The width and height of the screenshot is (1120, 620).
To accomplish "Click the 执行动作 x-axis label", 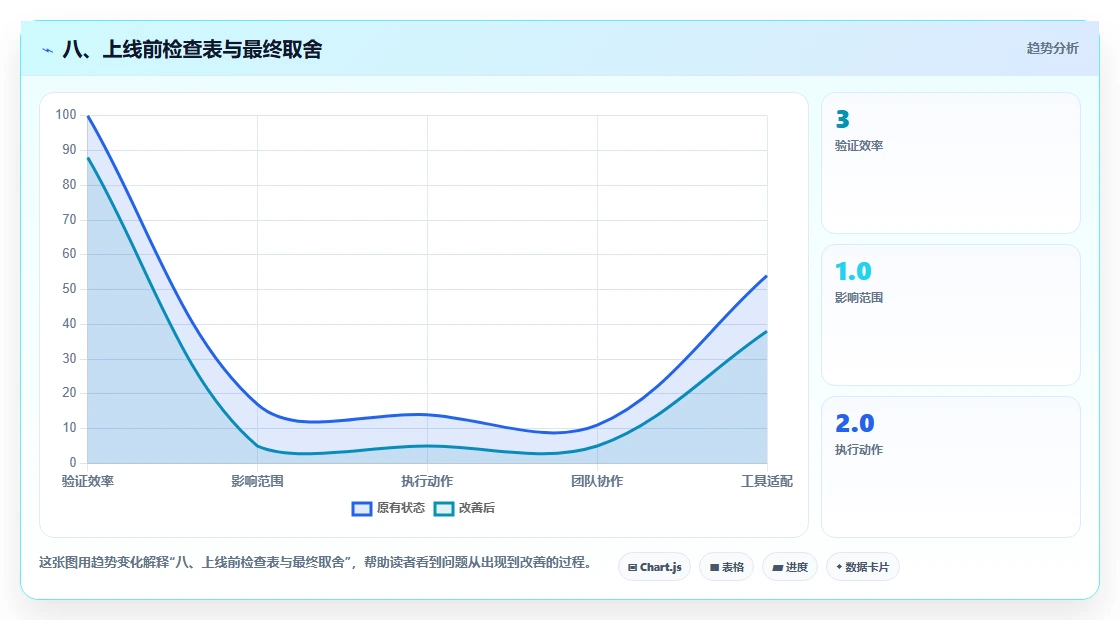I will pos(427,481).
